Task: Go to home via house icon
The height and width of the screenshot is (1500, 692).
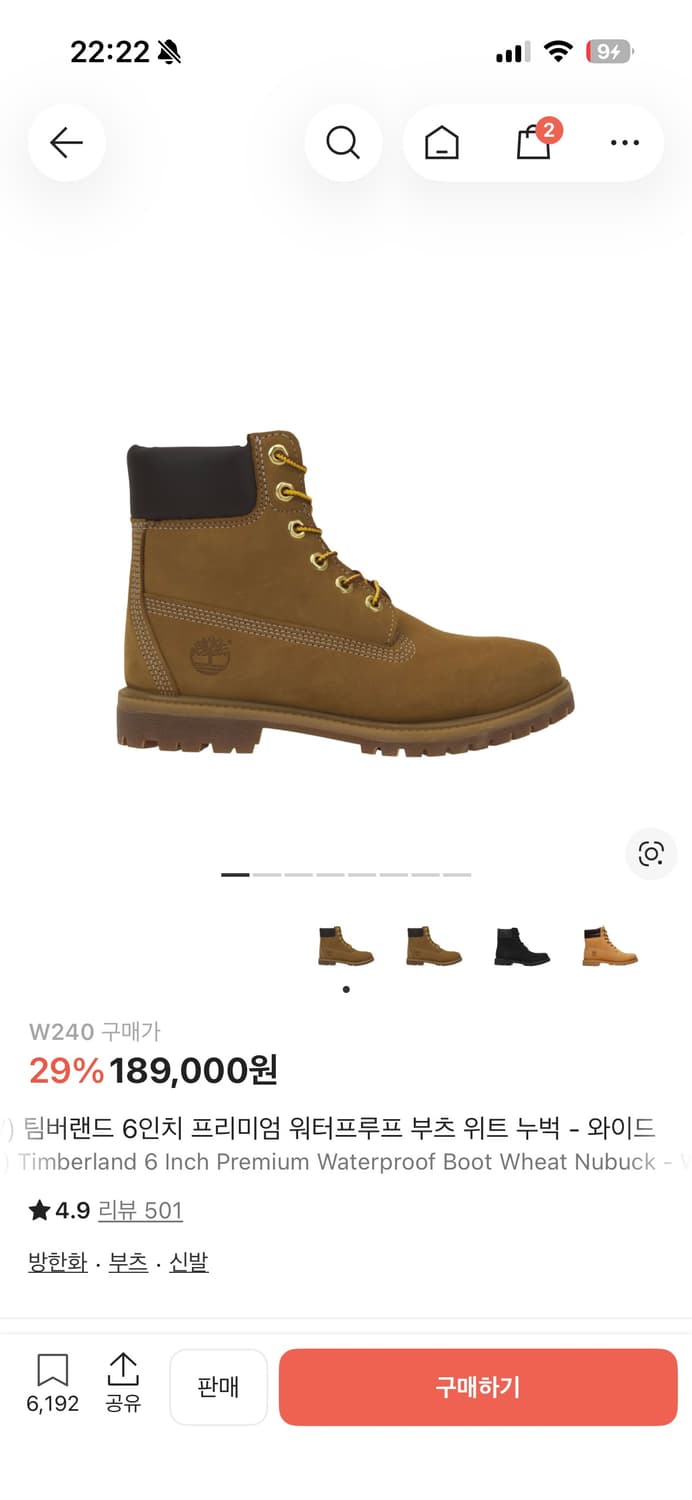Action: click(442, 144)
